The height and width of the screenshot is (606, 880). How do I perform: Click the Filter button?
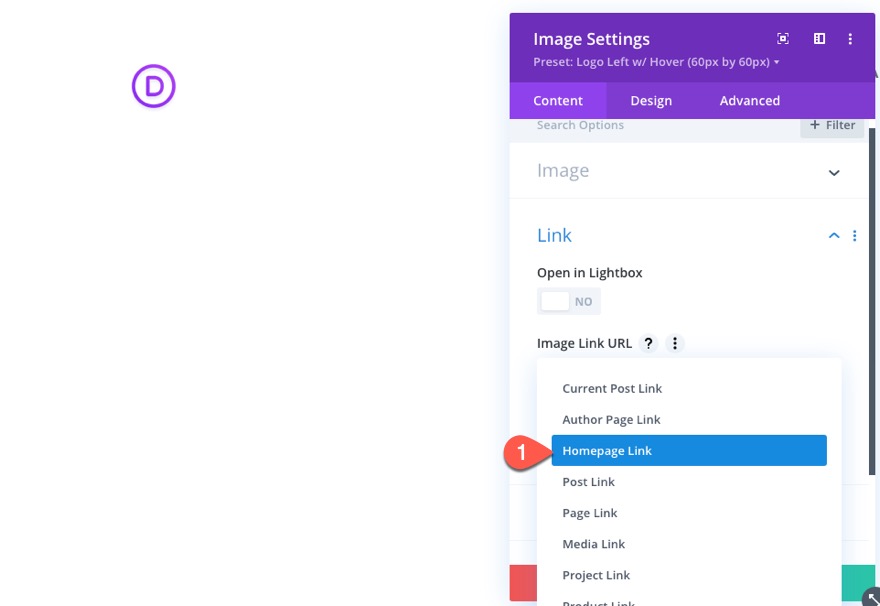pyautogui.click(x=832, y=124)
